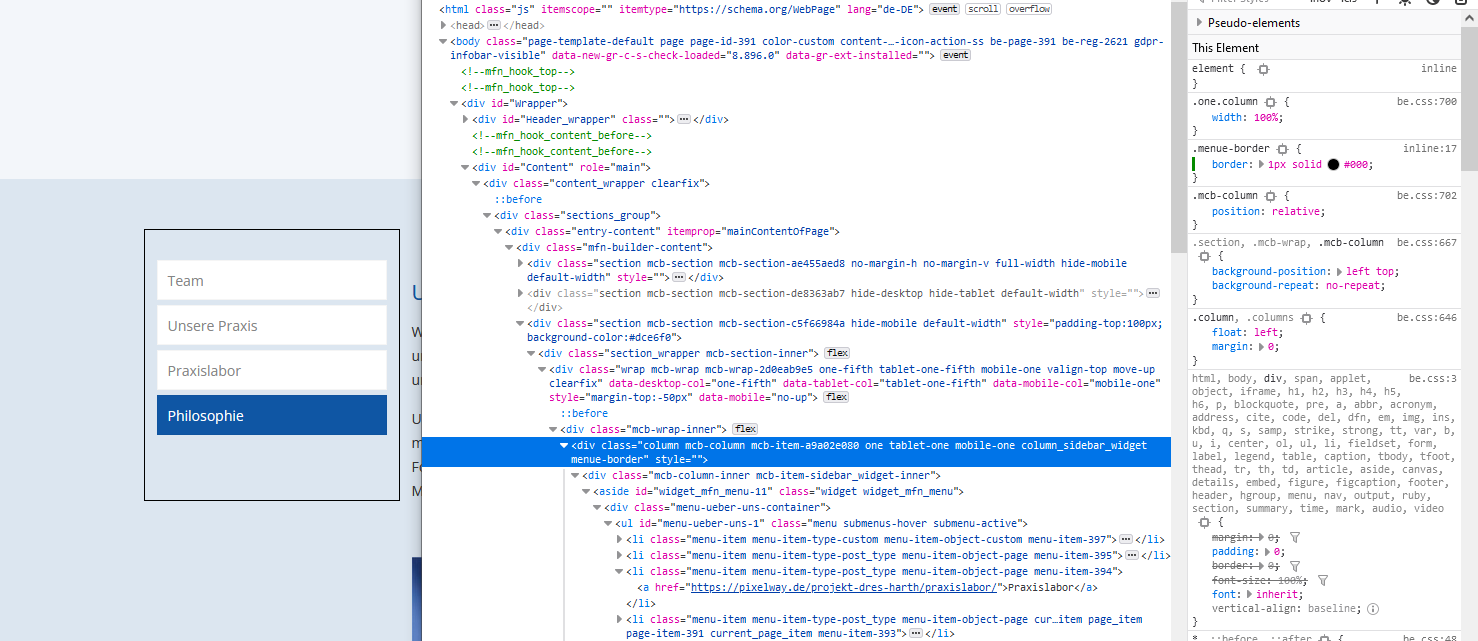Open Praxislabor sidebar menu item
Screen dimensions: 1478x641
click(x=272, y=371)
